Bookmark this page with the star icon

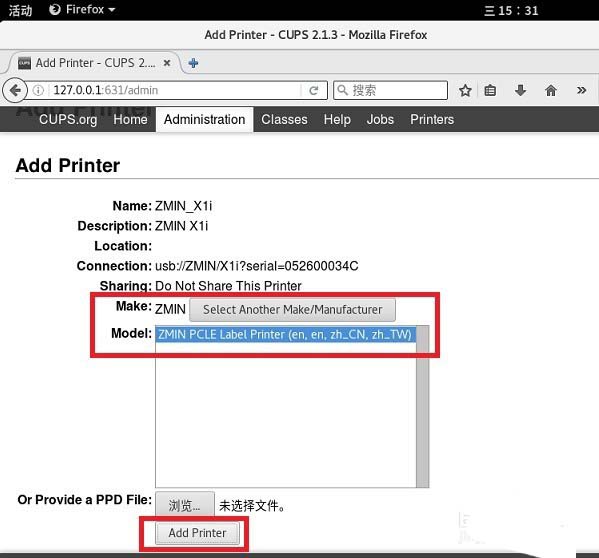click(x=465, y=91)
